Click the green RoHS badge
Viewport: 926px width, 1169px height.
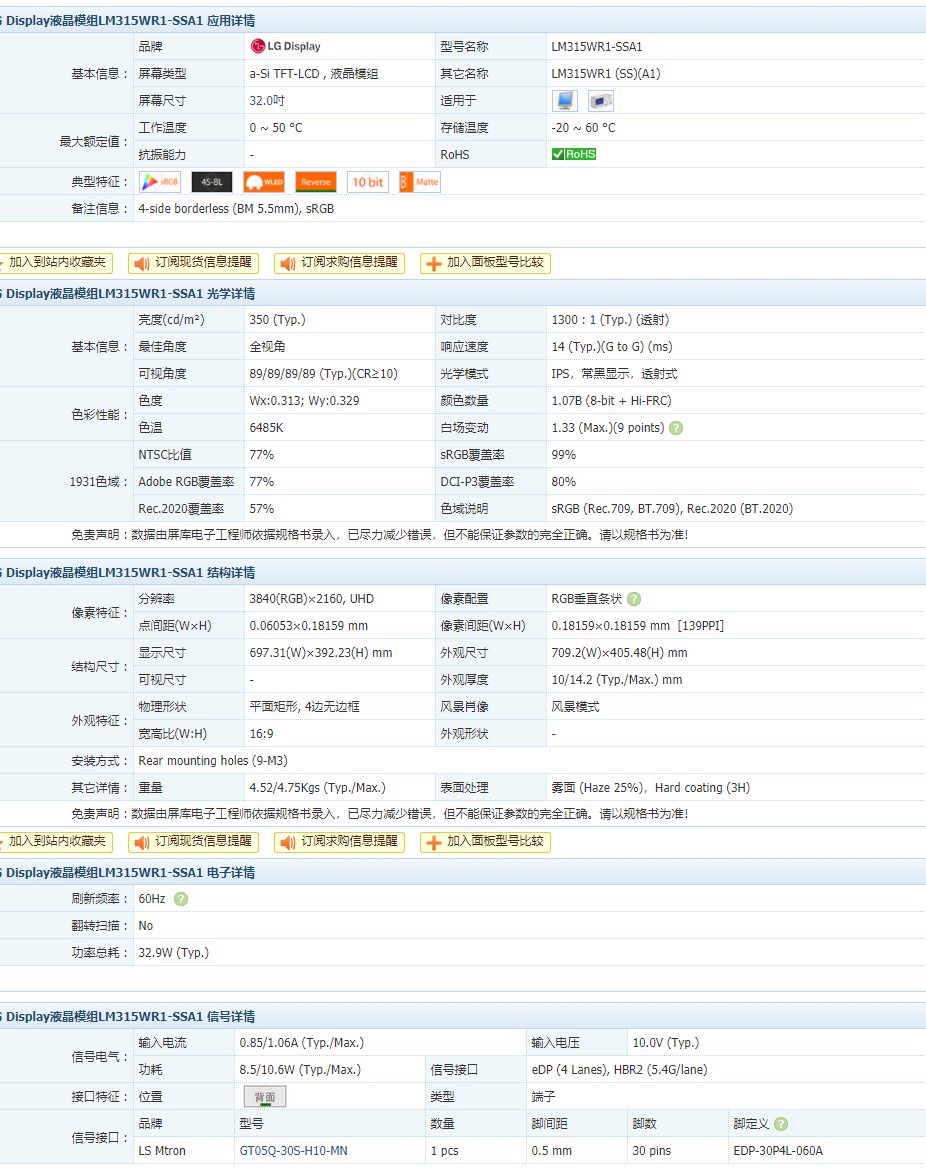point(573,154)
